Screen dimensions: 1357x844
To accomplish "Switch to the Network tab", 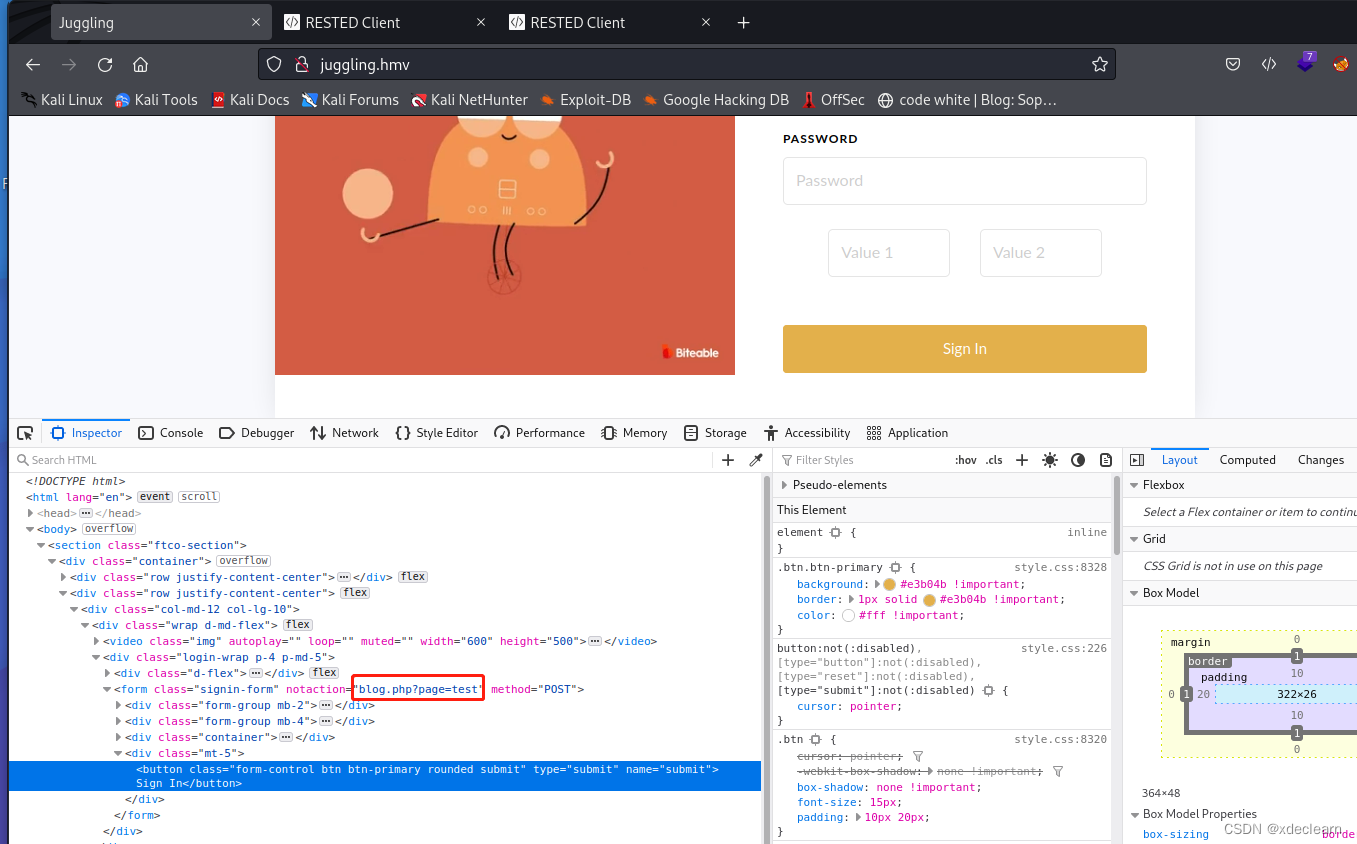I will 344,433.
